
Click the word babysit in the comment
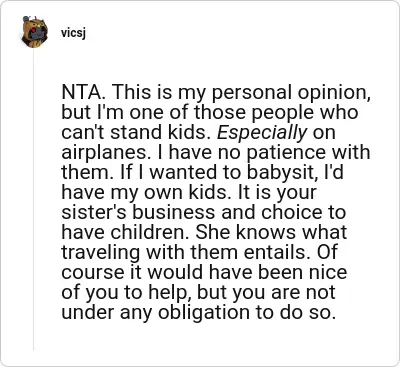281,172
